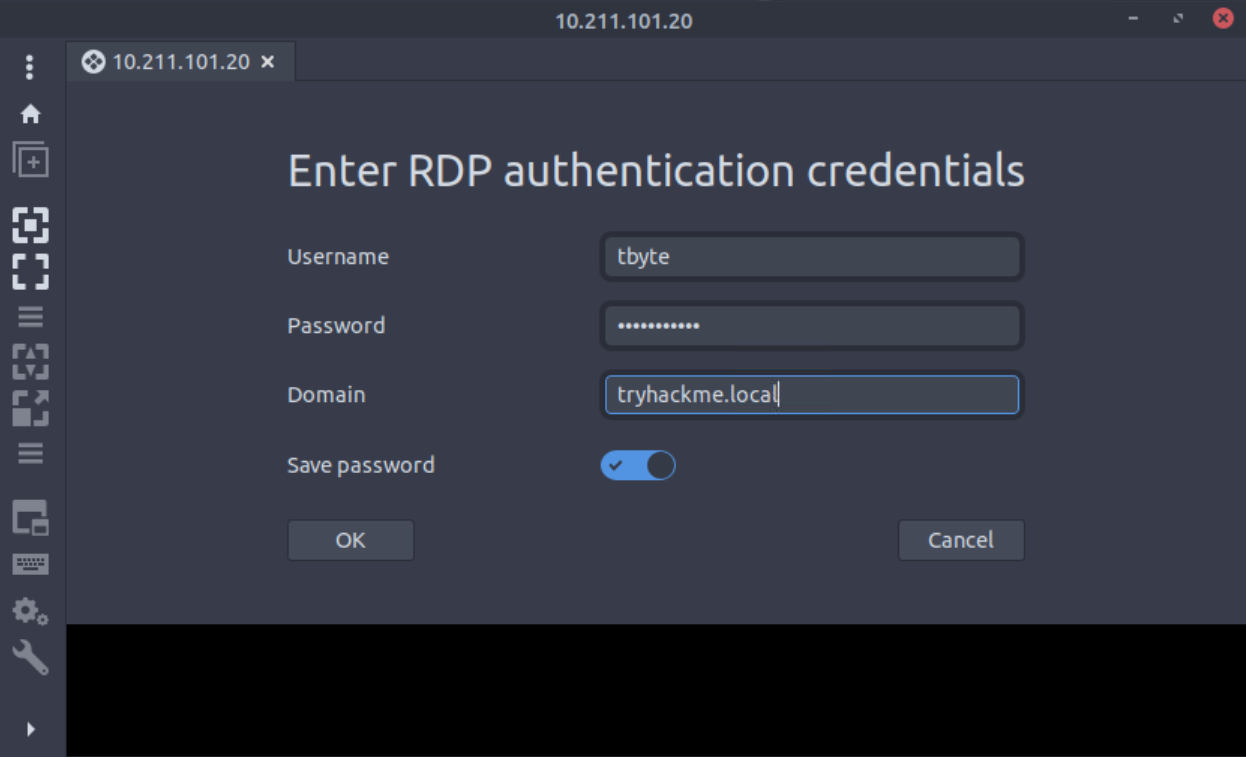Open the options menu below the scaled mode icon
This screenshot has height=757, width=1246.
30,454
